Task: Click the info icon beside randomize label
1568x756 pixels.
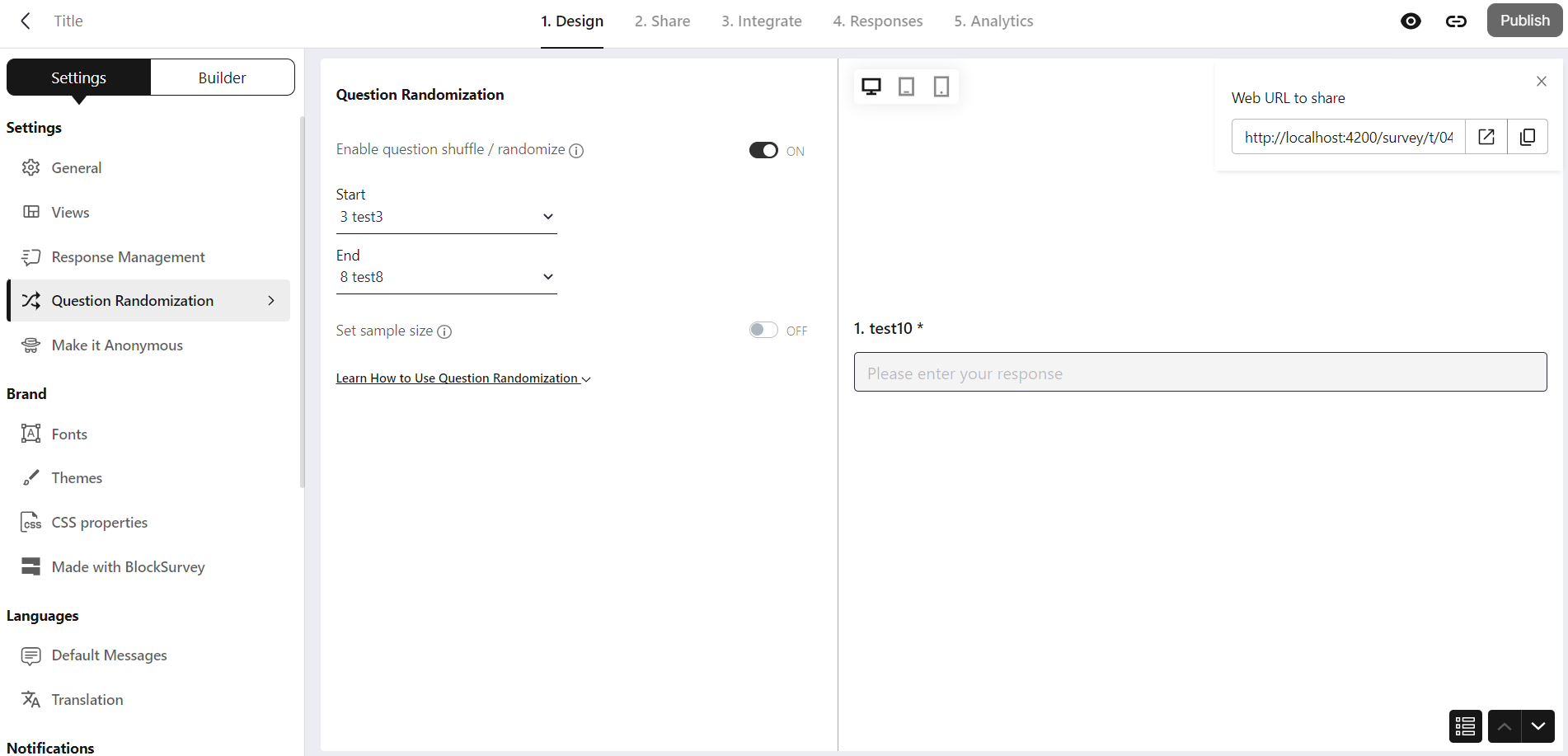Action: pyautogui.click(x=577, y=151)
